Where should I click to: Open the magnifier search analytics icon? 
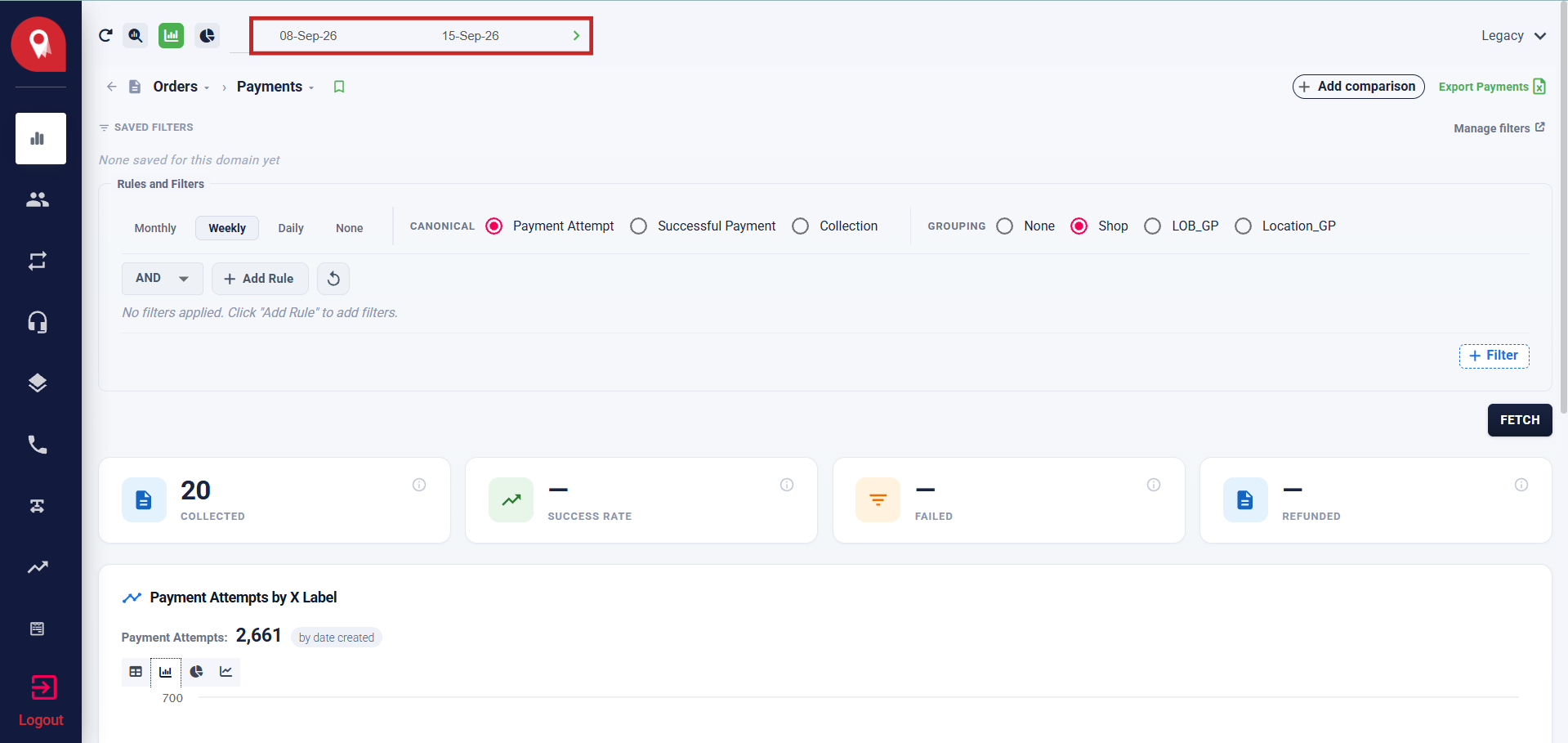point(136,35)
